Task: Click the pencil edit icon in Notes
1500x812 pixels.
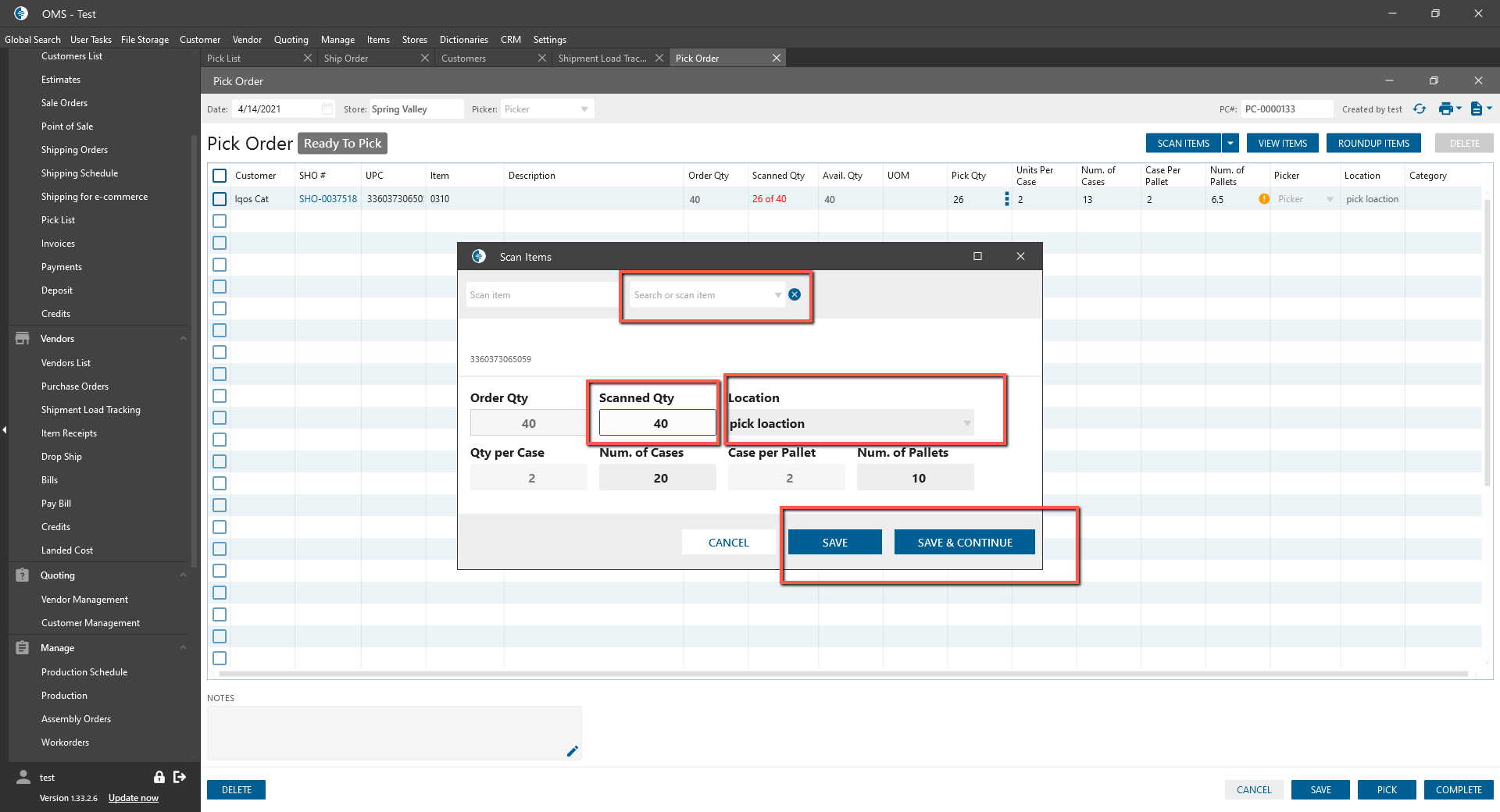Action: point(572,751)
